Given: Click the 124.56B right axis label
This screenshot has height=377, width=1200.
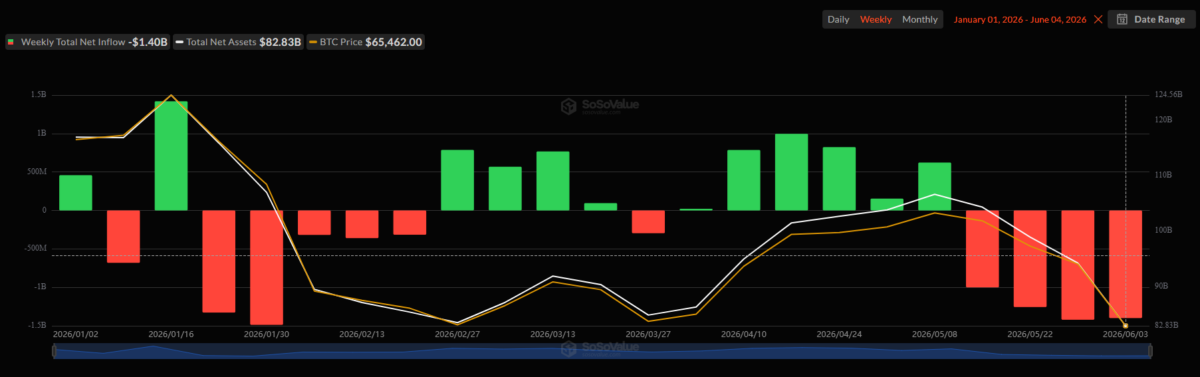Looking at the screenshot, I should click(1169, 95).
